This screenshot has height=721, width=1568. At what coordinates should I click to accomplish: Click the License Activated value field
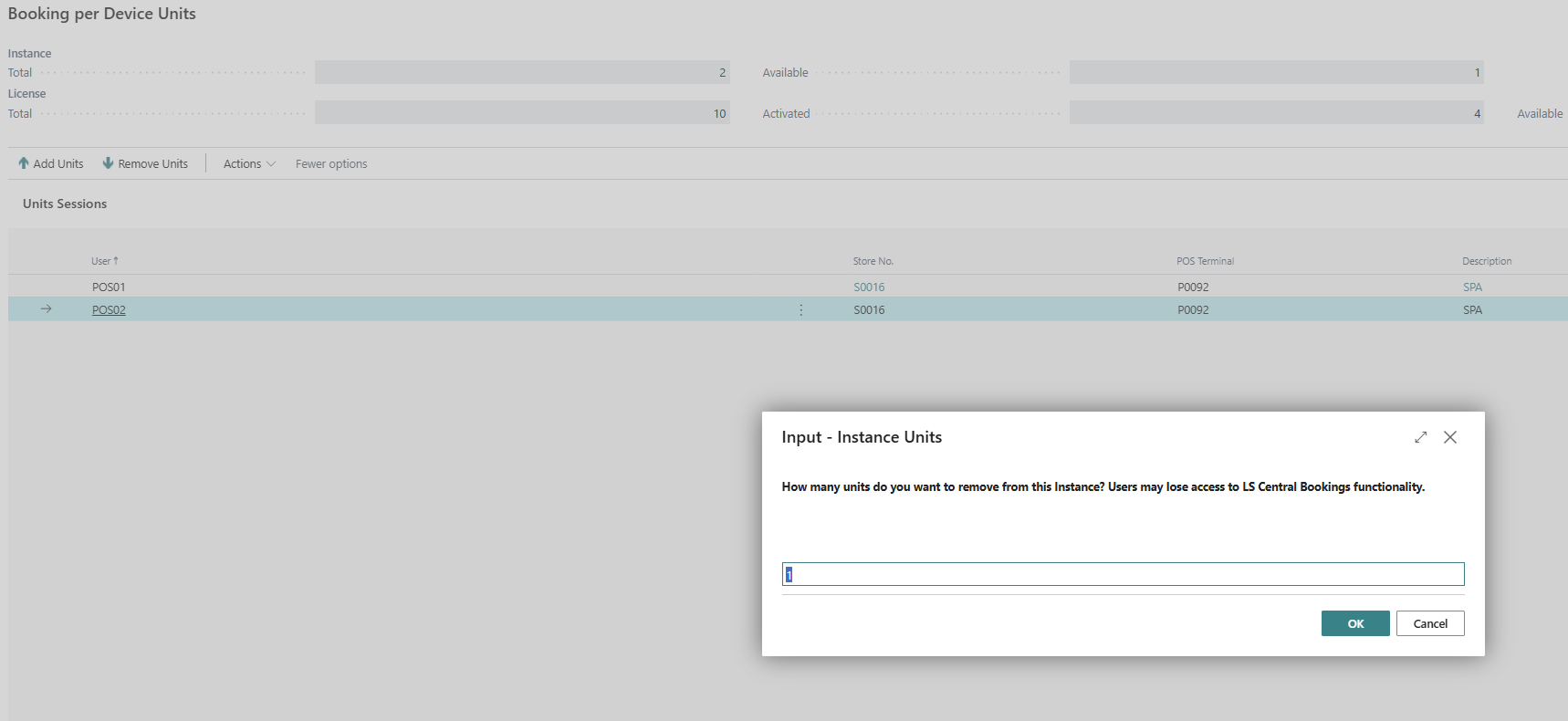coord(1276,113)
